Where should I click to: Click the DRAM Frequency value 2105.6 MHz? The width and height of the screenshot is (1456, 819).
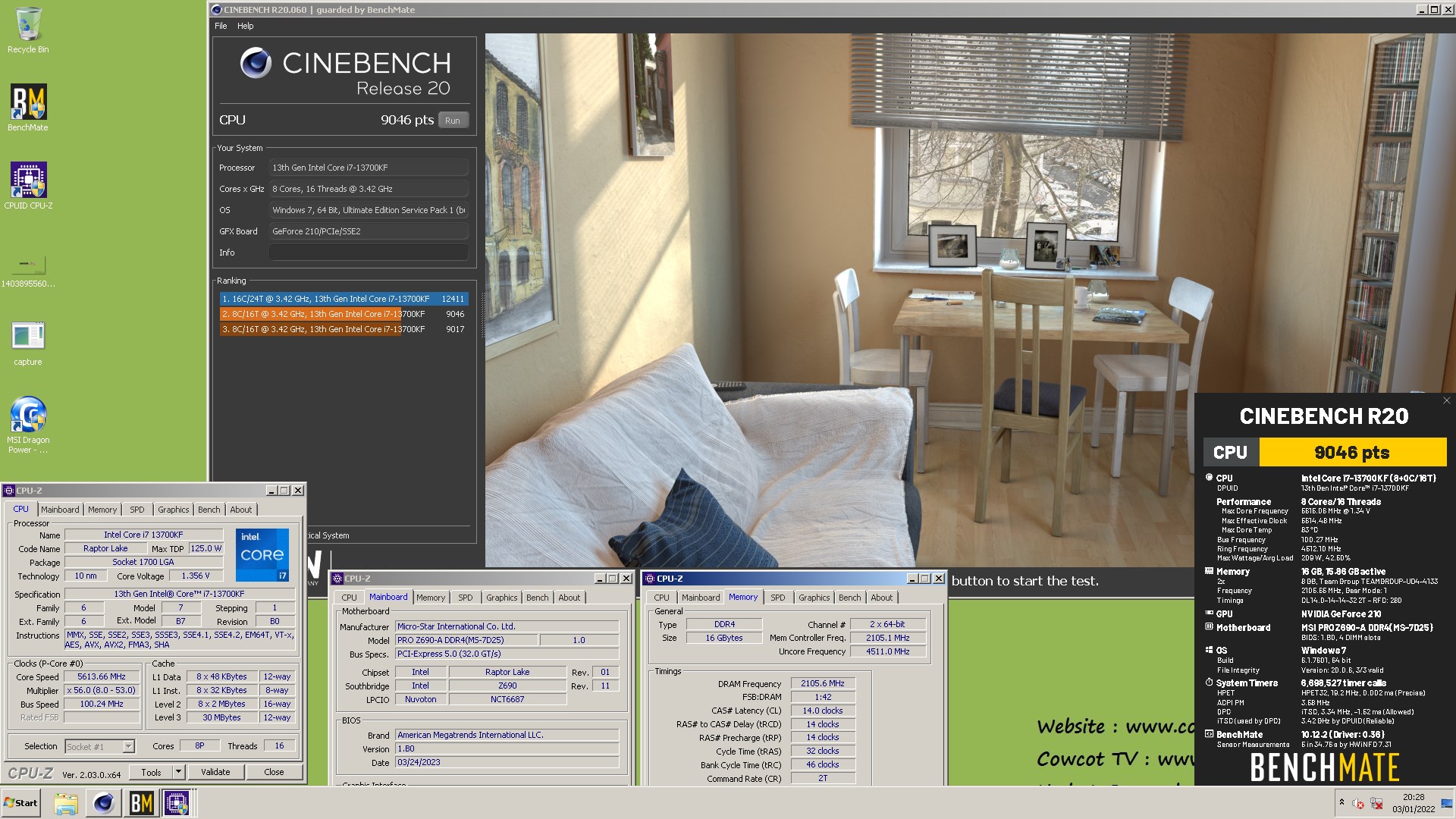pyautogui.click(x=823, y=684)
